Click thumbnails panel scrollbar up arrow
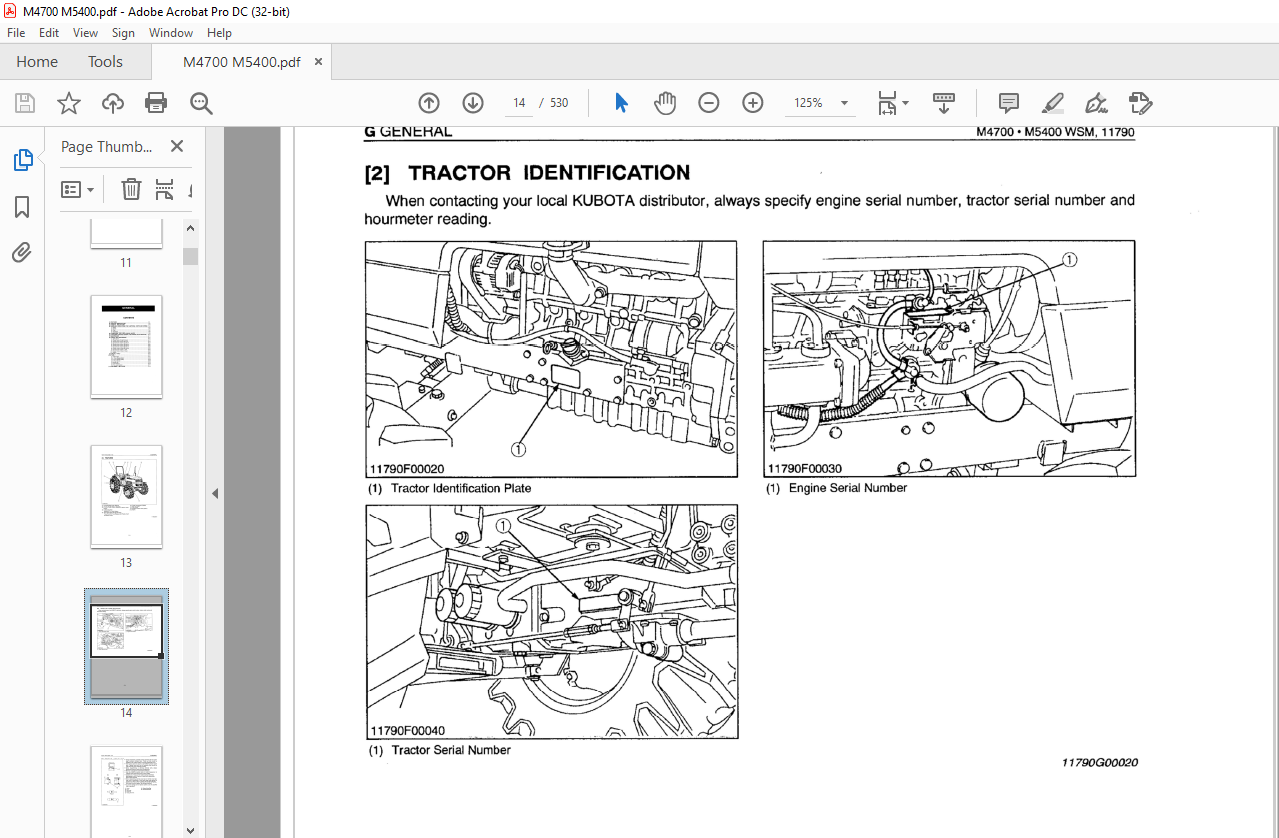Image resolution: width=1279 pixels, height=838 pixels. (x=190, y=229)
